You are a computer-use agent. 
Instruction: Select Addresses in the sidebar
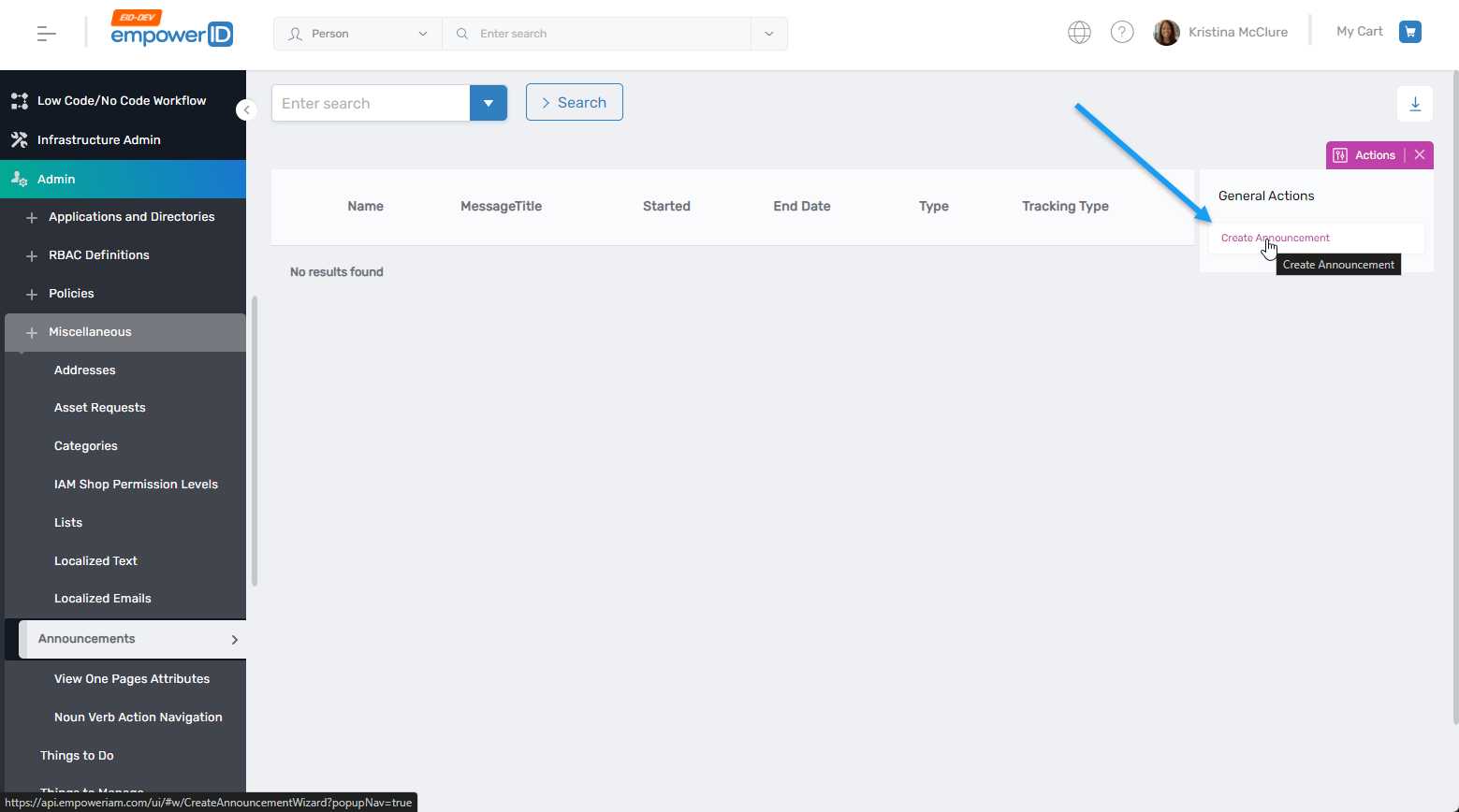84,370
